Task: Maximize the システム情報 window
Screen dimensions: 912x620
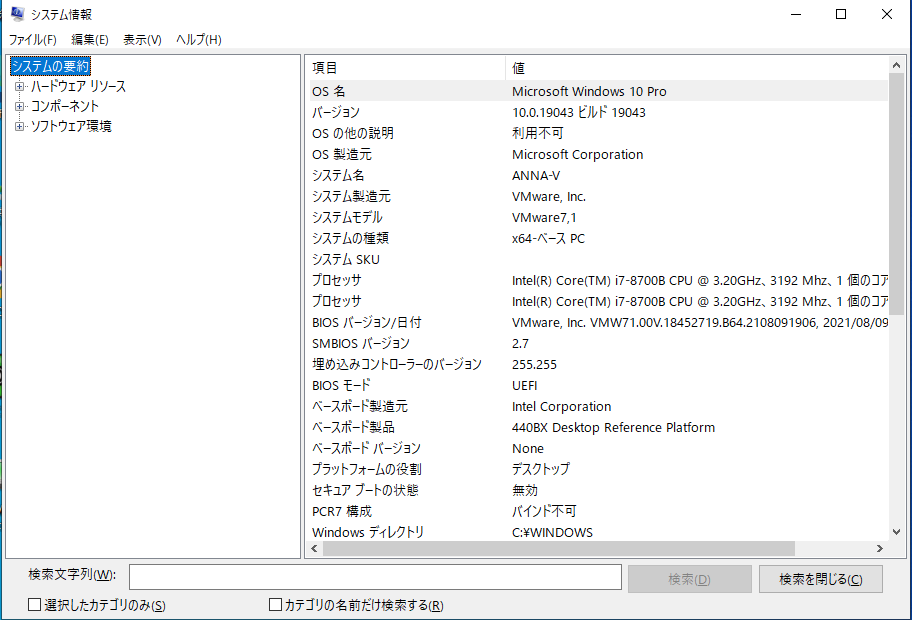Action: [x=841, y=14]
